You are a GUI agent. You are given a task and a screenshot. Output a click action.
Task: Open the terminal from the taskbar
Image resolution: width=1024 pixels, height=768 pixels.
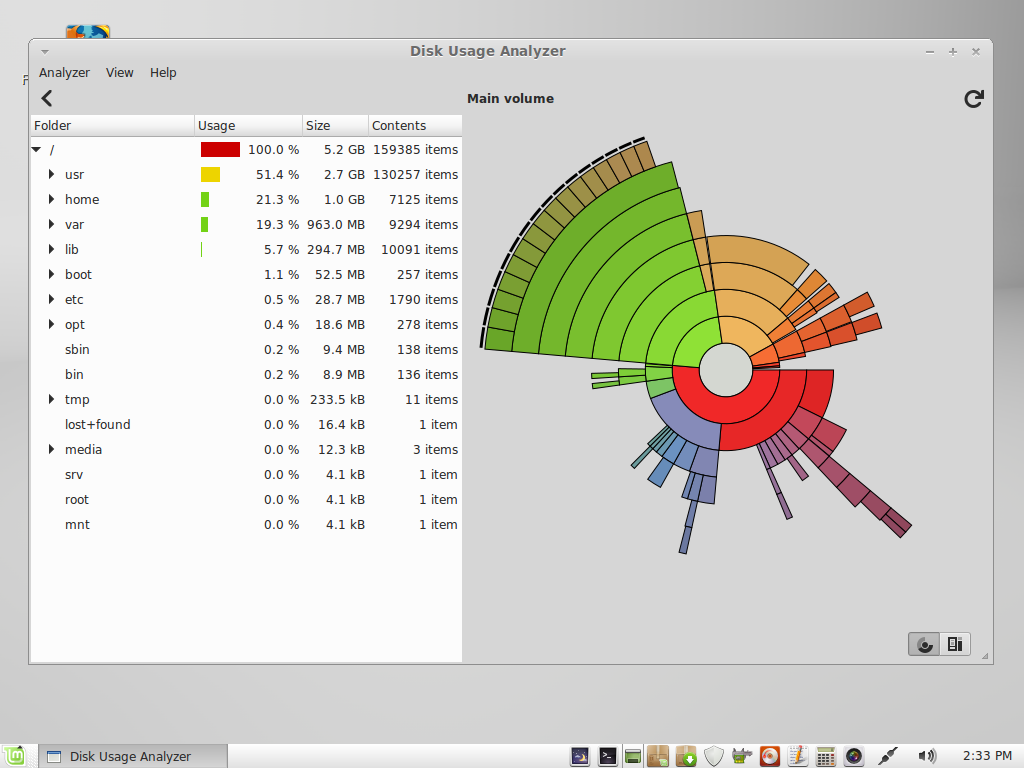(607, 756)
